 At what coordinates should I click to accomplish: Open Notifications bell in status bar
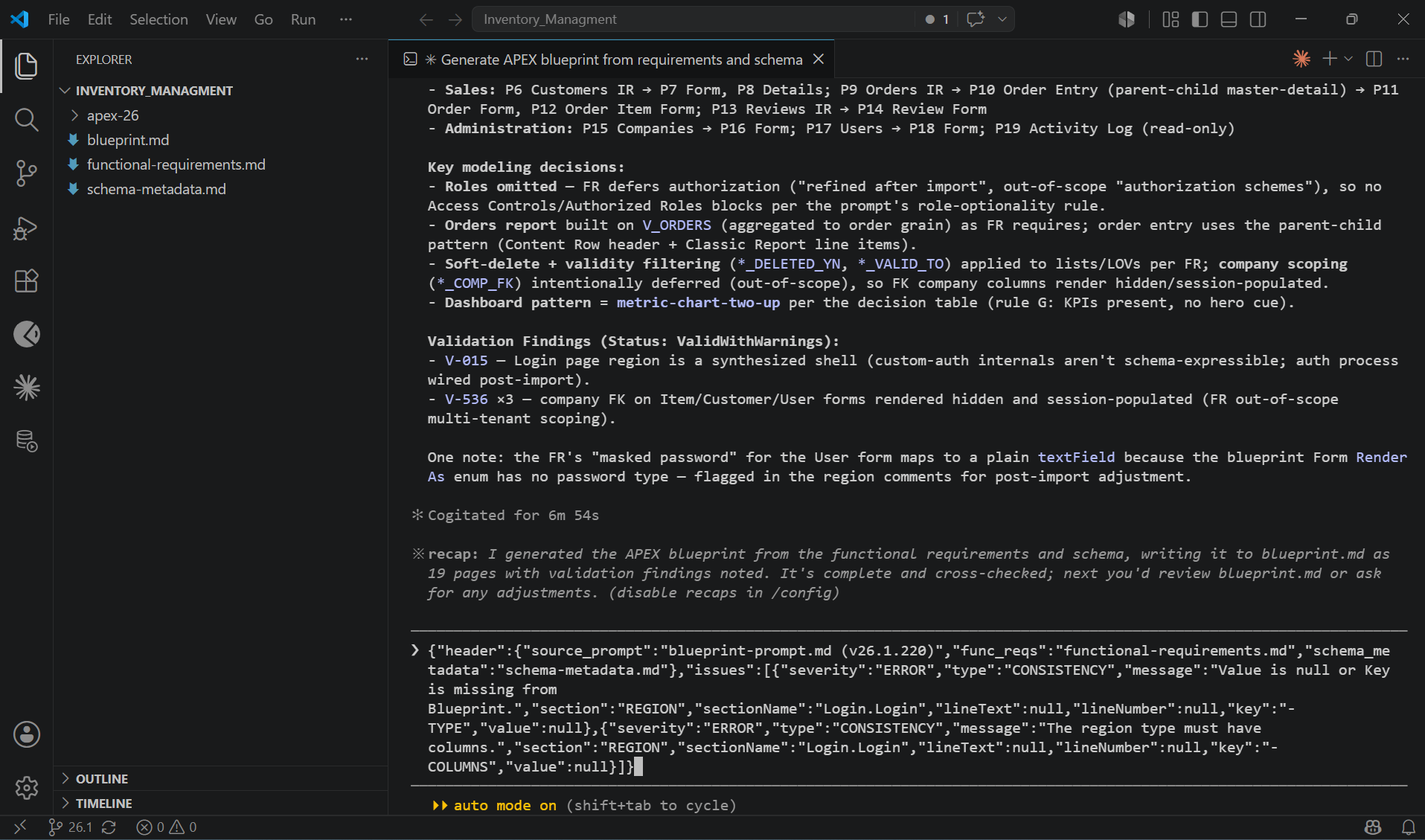point(1409,827)
